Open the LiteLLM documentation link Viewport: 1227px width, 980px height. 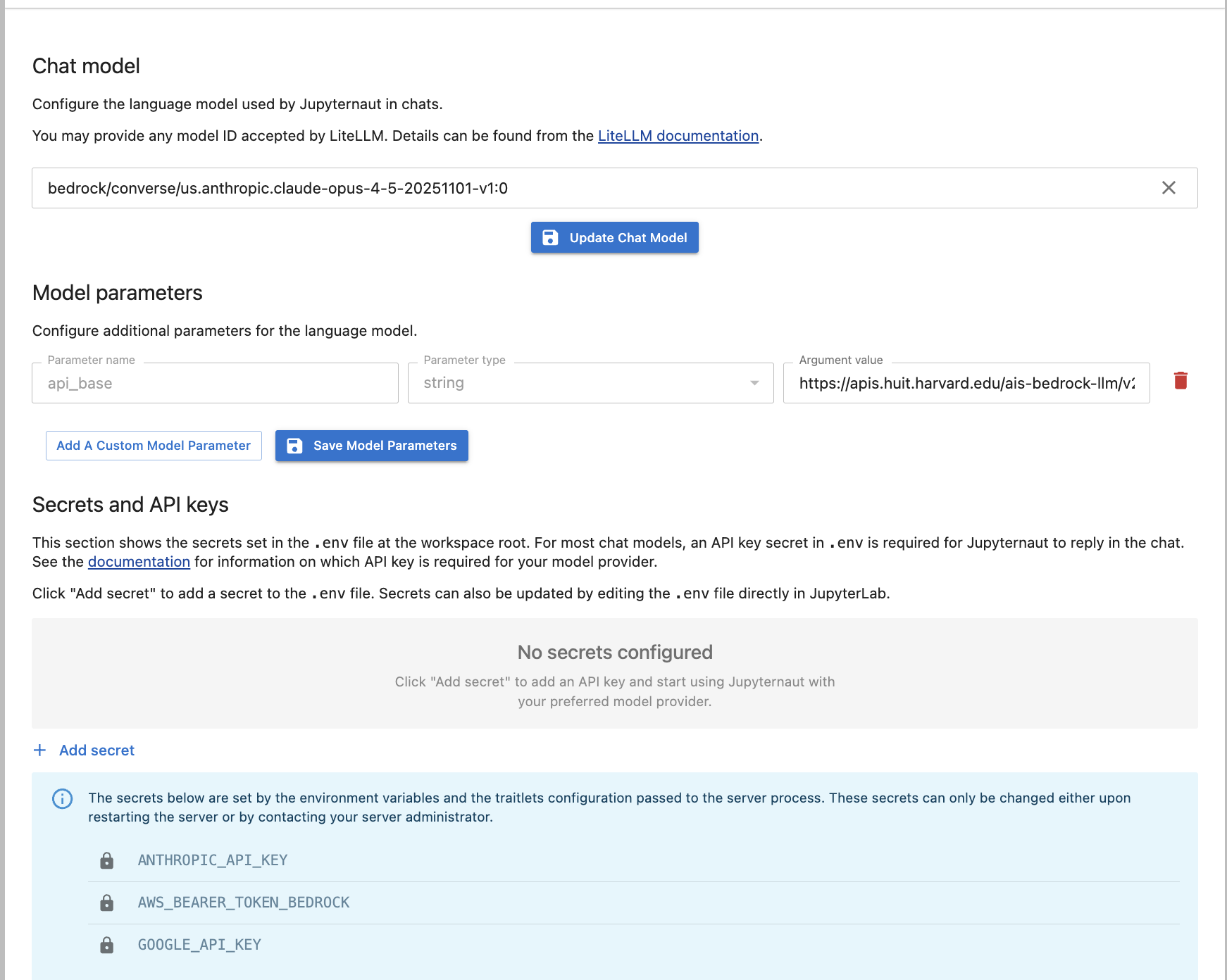pos(678,135)
